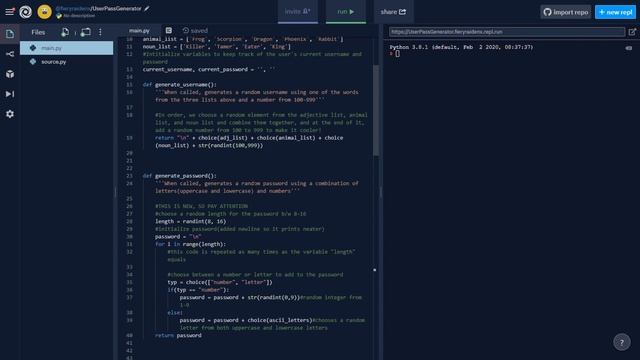Open the hamburger main menu
640x360 pixels.
(x=9, y=11)
